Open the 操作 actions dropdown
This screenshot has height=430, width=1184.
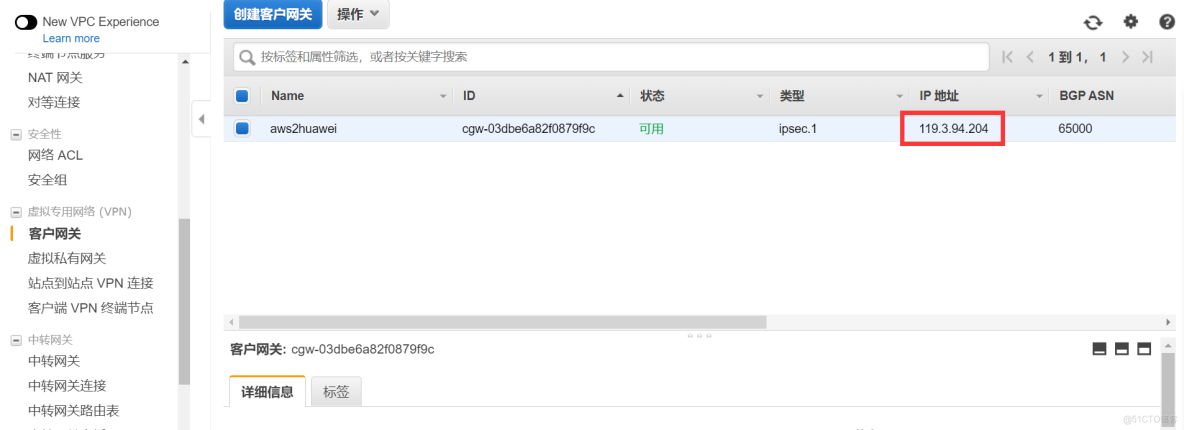pos(358,15)
